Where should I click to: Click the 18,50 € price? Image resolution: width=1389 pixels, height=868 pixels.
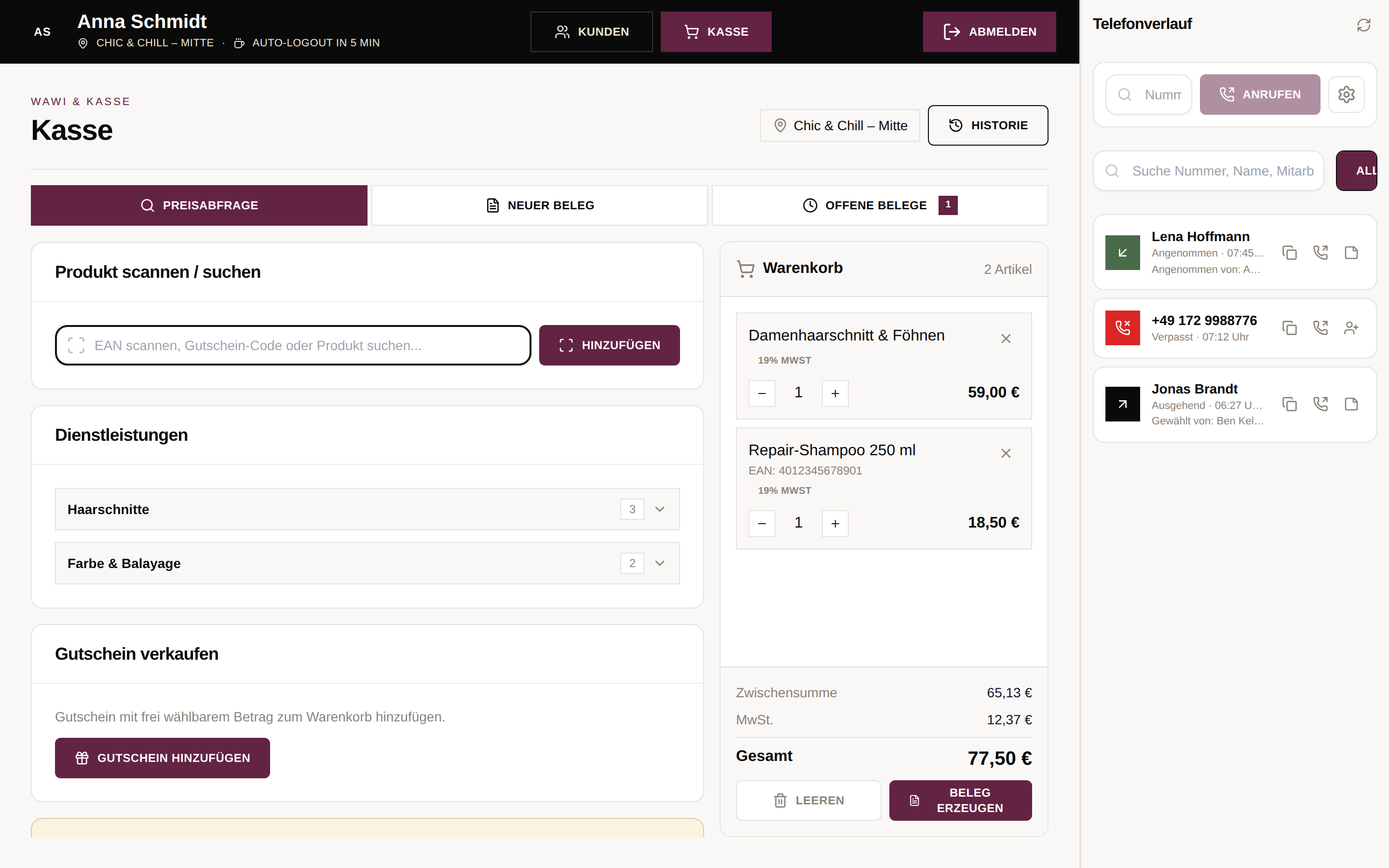click(x=994, y=523)
